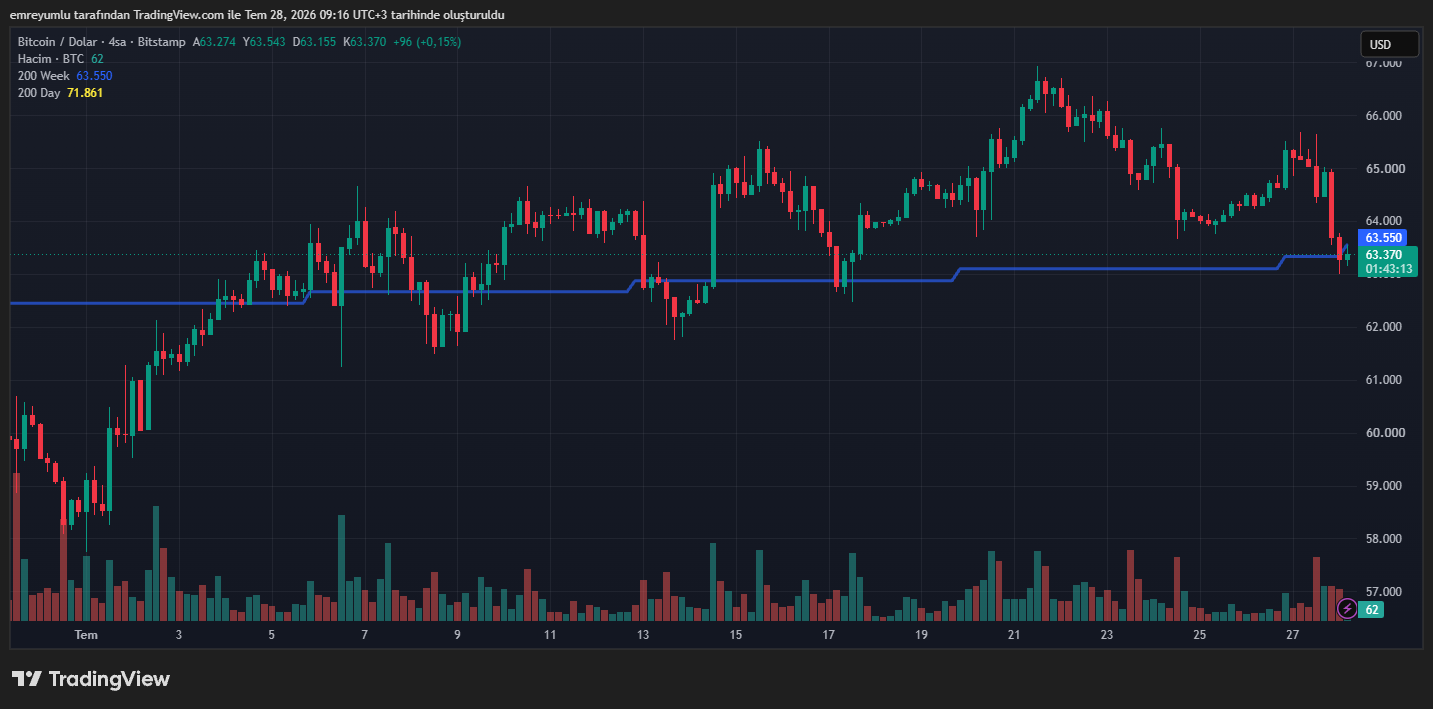Image resolution: width=1433 pixels, height=709 pixels.
Task: Click the Bitstamp exchange name in header
Action: click(x=161, y=42)
